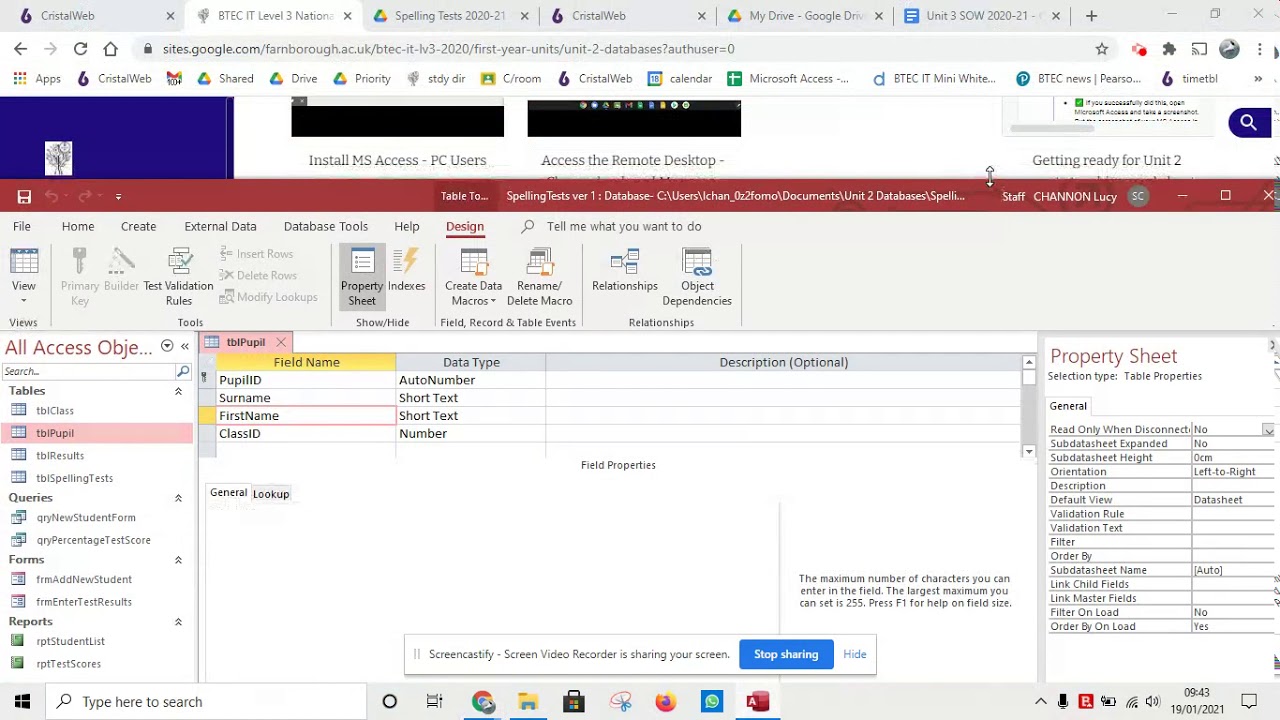1280x720 pixels.
Task: Toggle the Property Sheet button
Action: (362, 277)
